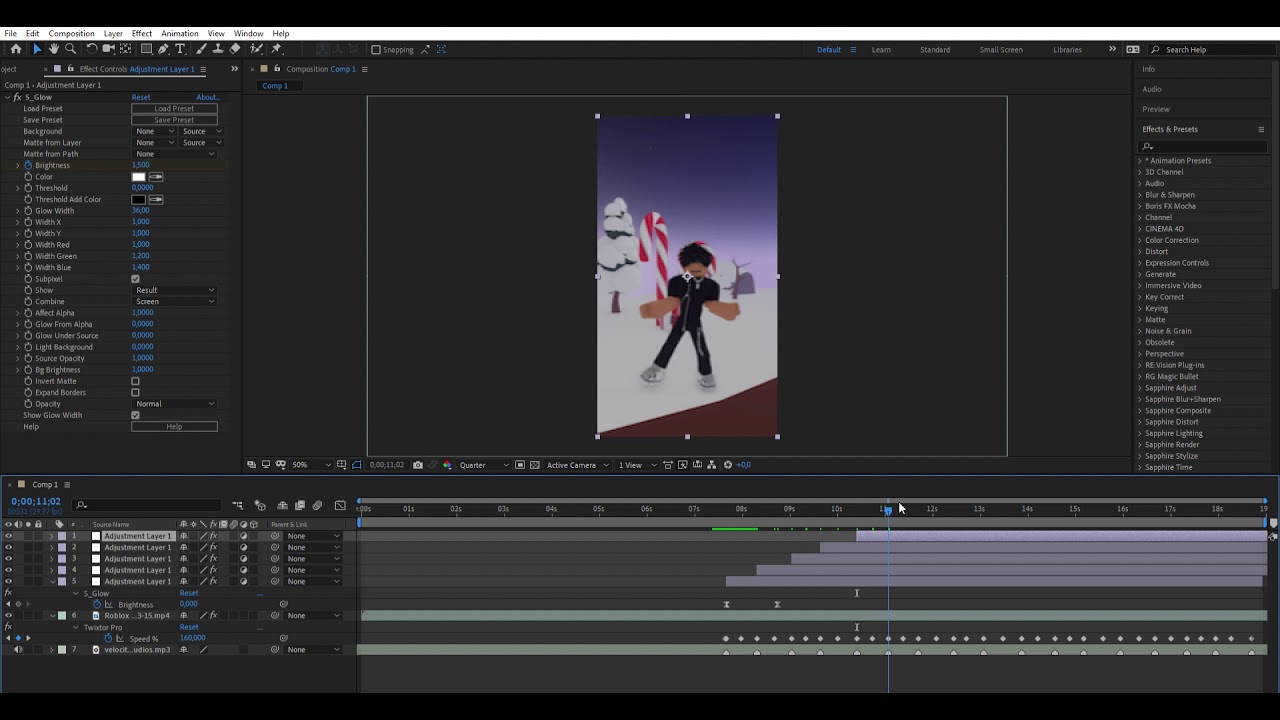Select the Brush tool

[201, 49]
